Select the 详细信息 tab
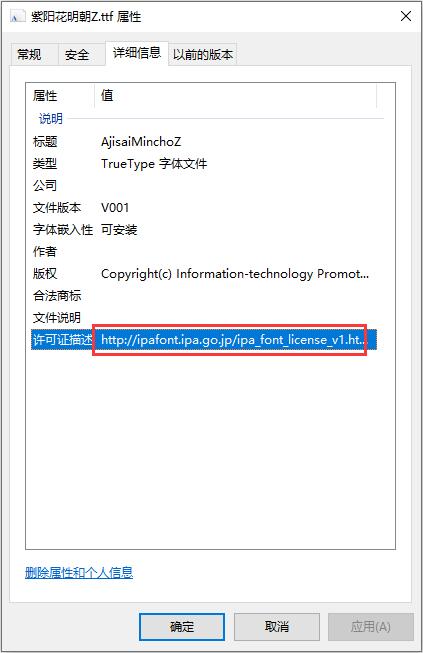Screen dimensions: 423x653 click(137, 53)
